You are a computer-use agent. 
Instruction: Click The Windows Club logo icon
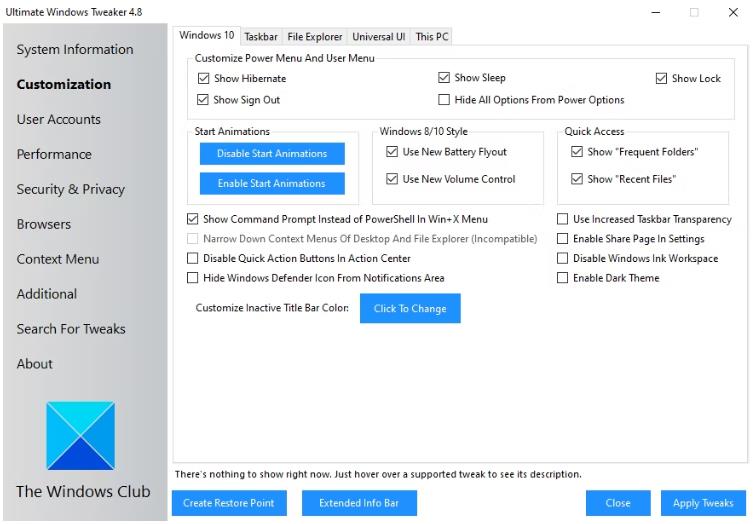coord(80,436)
